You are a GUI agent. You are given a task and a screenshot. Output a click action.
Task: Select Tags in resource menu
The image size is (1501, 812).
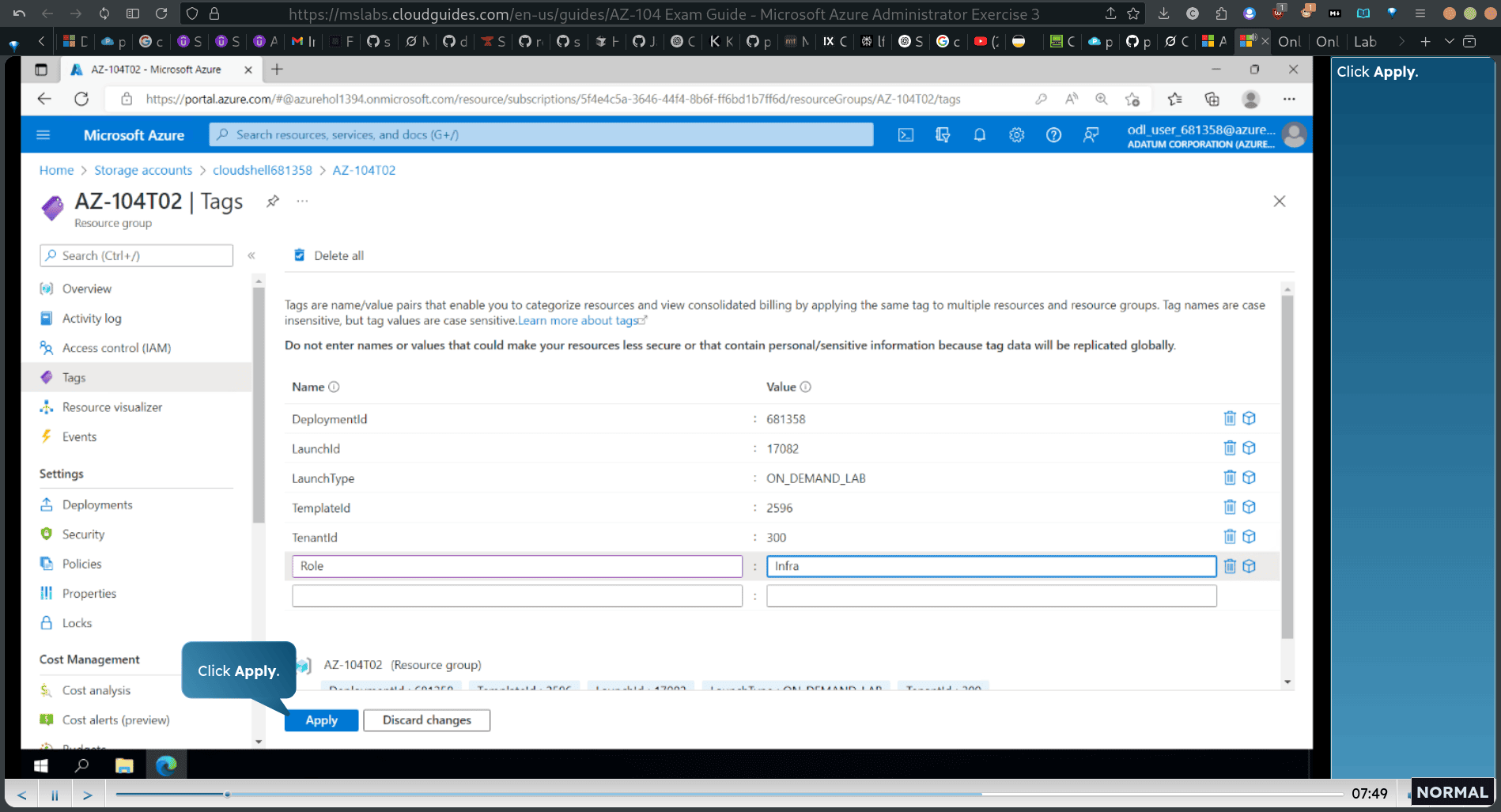[74, 377]
